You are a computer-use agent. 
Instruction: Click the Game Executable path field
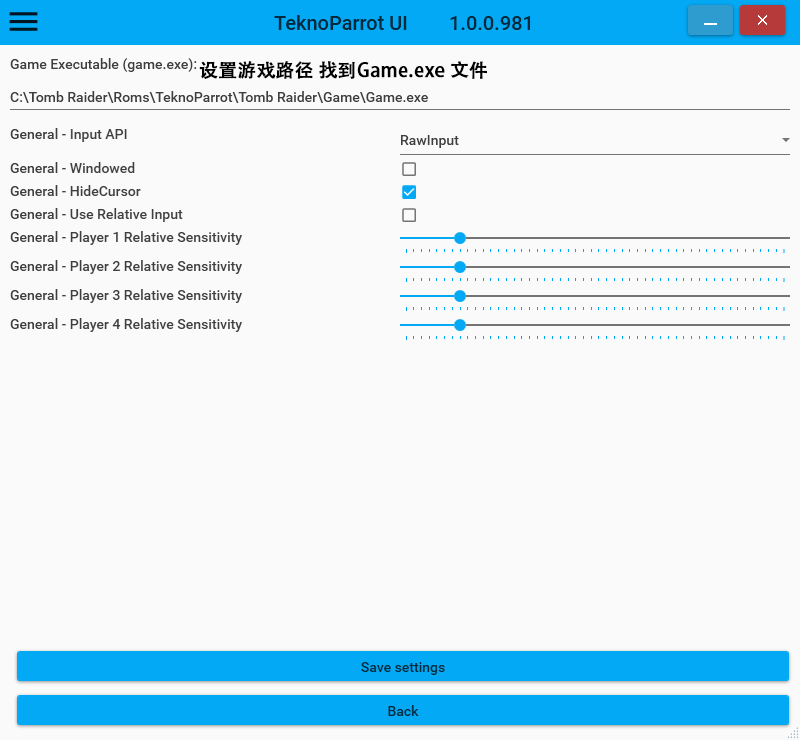coord(400,98)
